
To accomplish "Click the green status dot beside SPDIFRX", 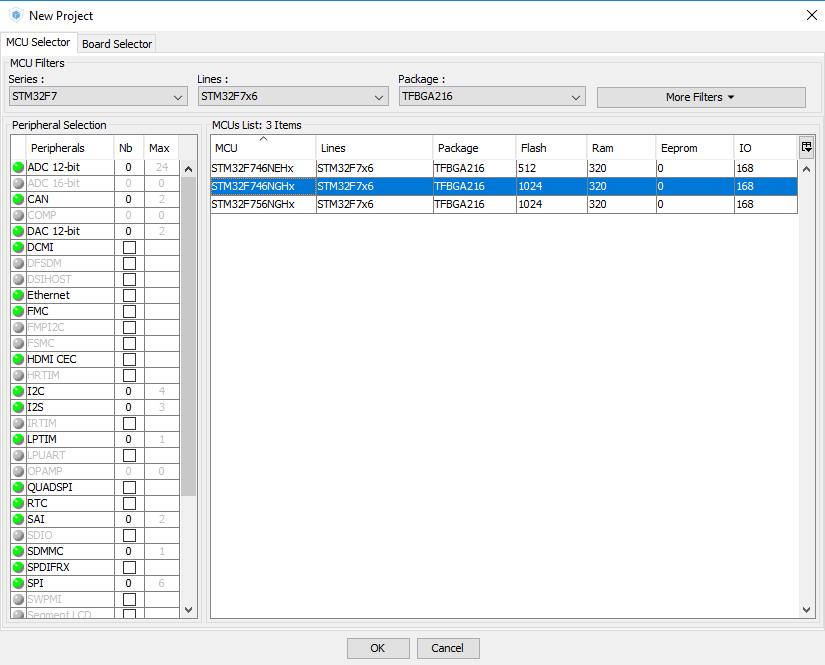I will 18,567.
